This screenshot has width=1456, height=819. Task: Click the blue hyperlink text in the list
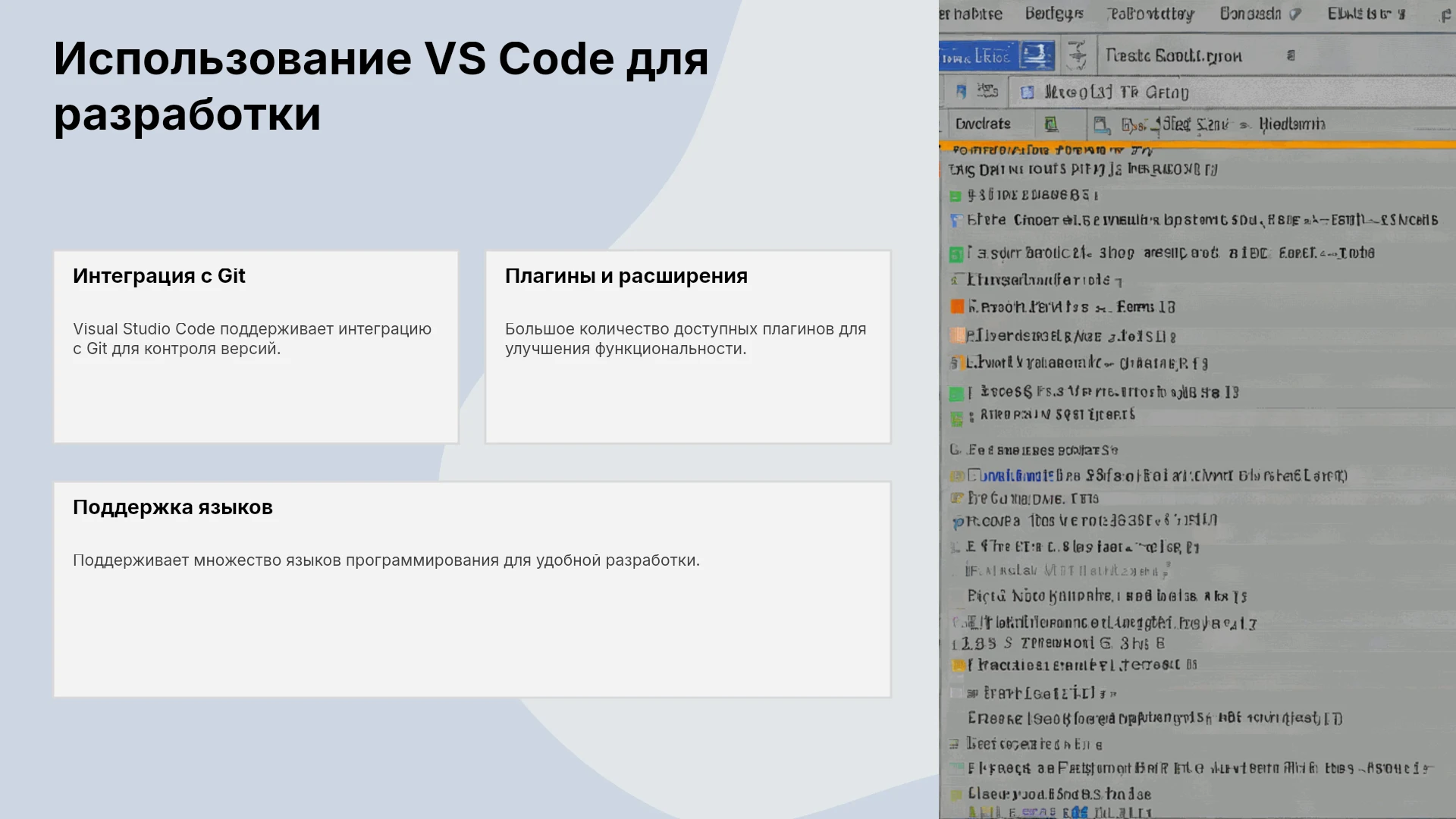pyautogui.click(x=1016, y=475)
